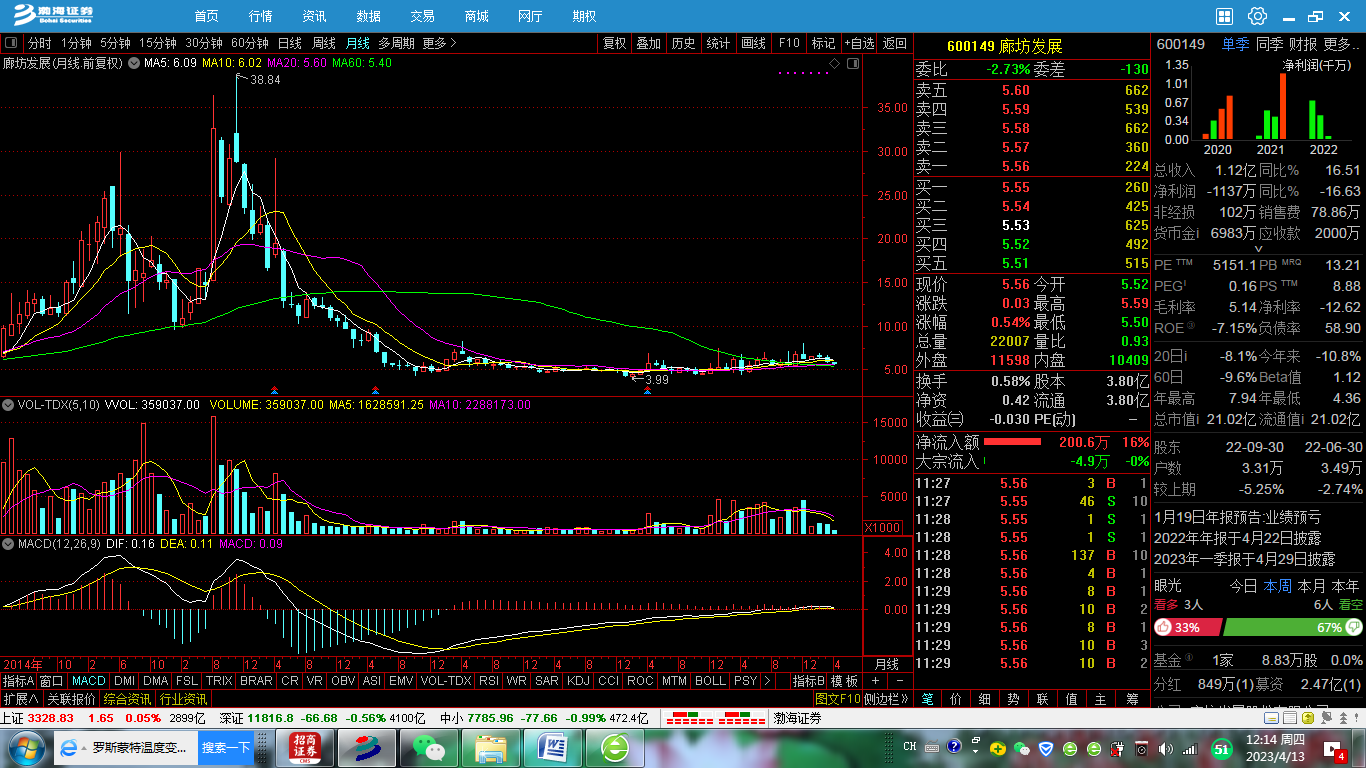
Task: Click the 返回 back button
Action: coord(895,43)
